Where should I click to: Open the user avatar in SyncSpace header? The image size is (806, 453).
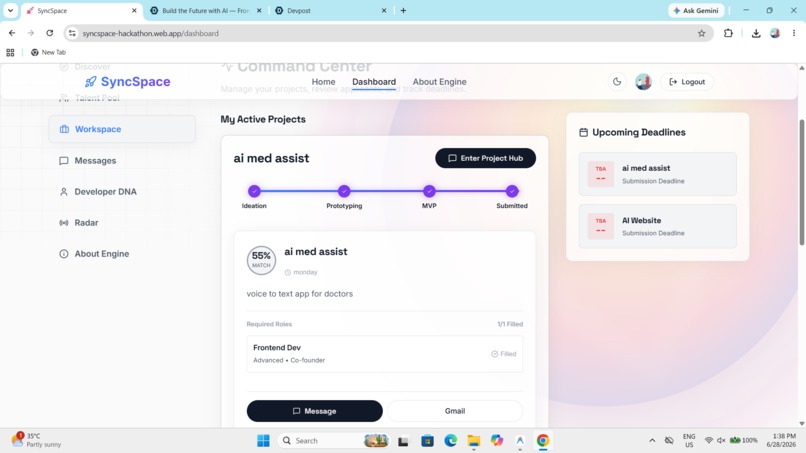(643, 82)
